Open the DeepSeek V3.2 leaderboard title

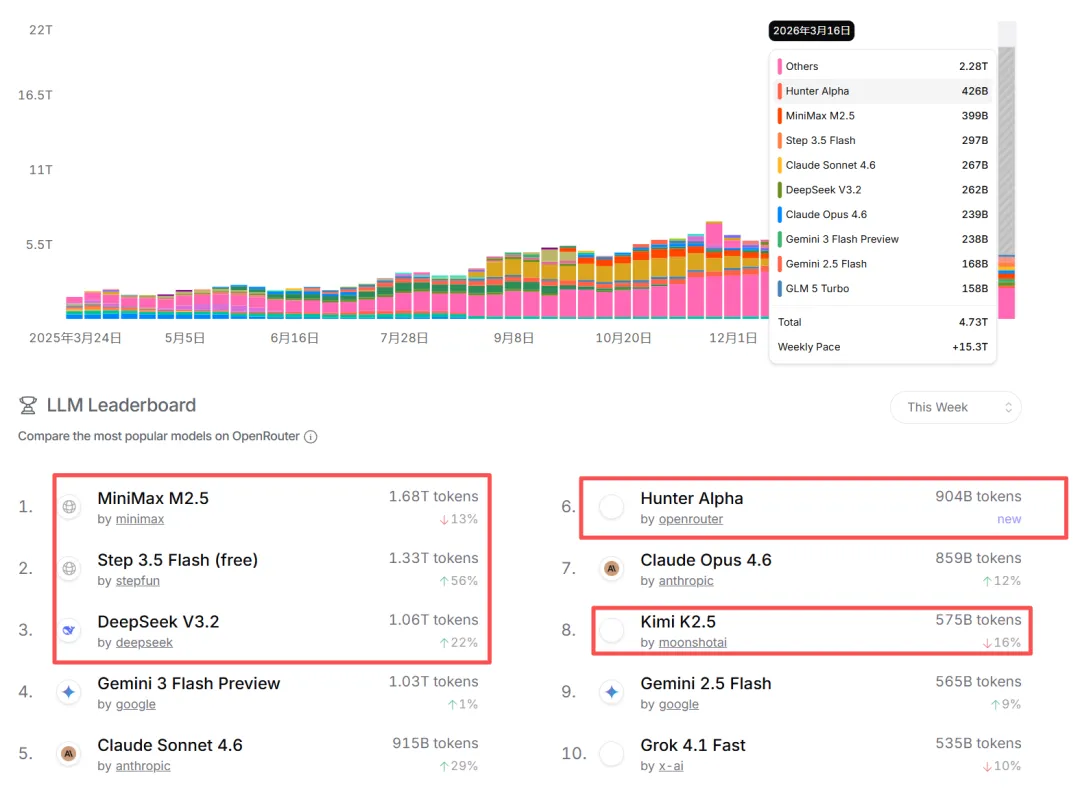[158, 621]
